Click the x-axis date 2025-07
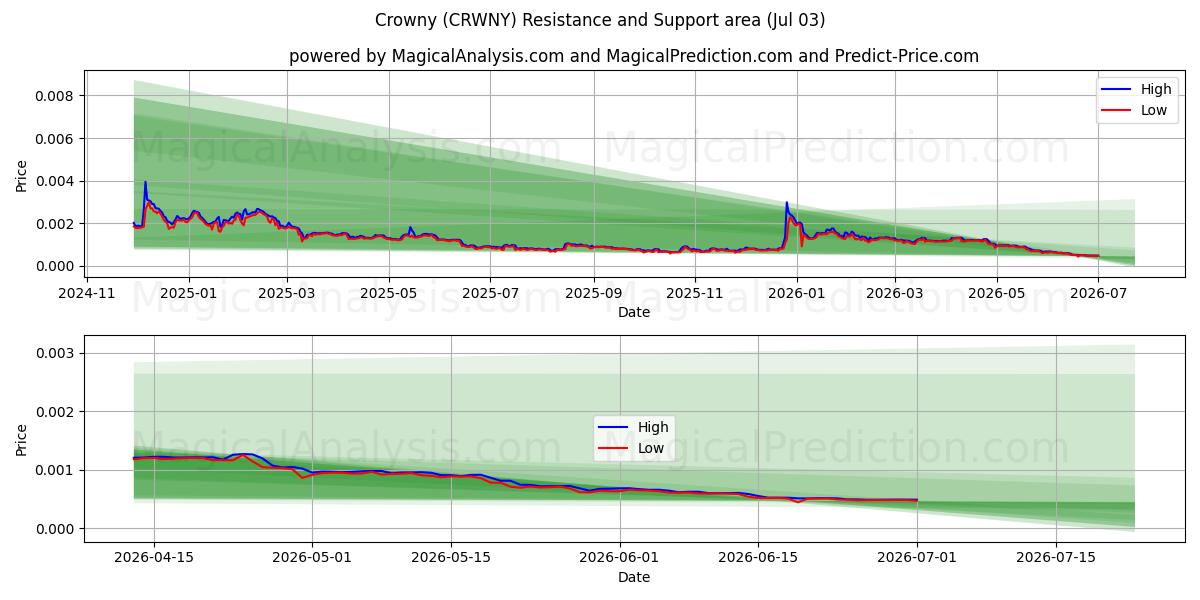Screen dimensions: 1200x600 (x=490, y=293)
